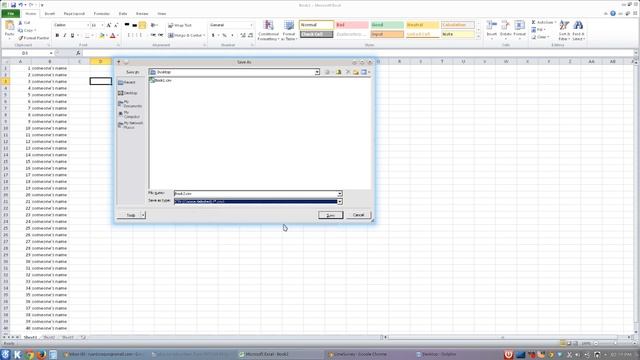
Task: Toggle Wrap Text
Action: (x=180, y=25)
